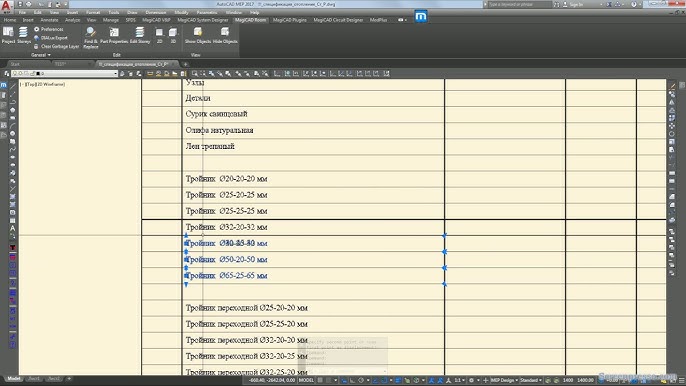Add a new drawing tab with plus
Screen dimensions: 686x386
185,64
